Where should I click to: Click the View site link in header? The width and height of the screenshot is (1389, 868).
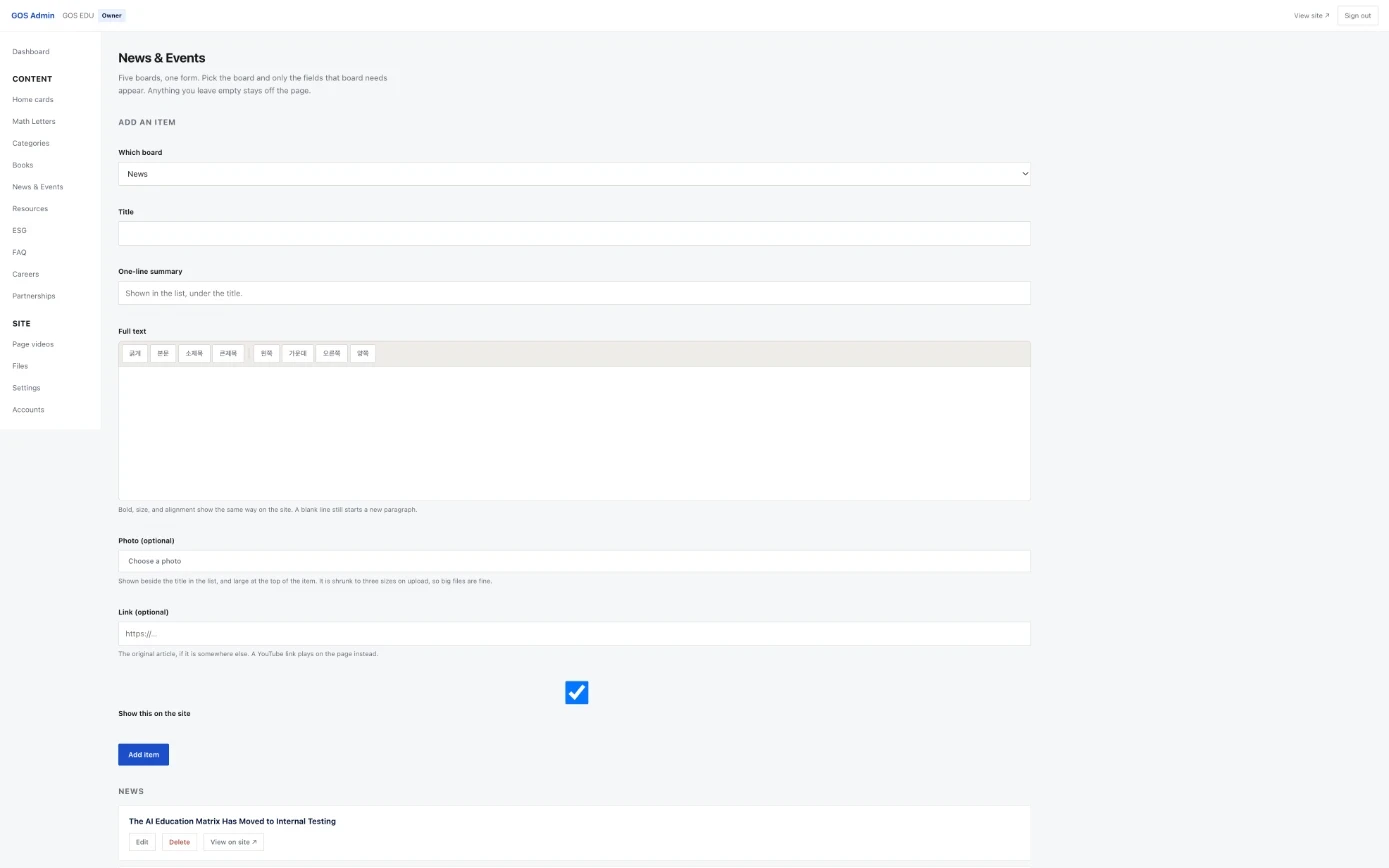tap(1311, 16)
